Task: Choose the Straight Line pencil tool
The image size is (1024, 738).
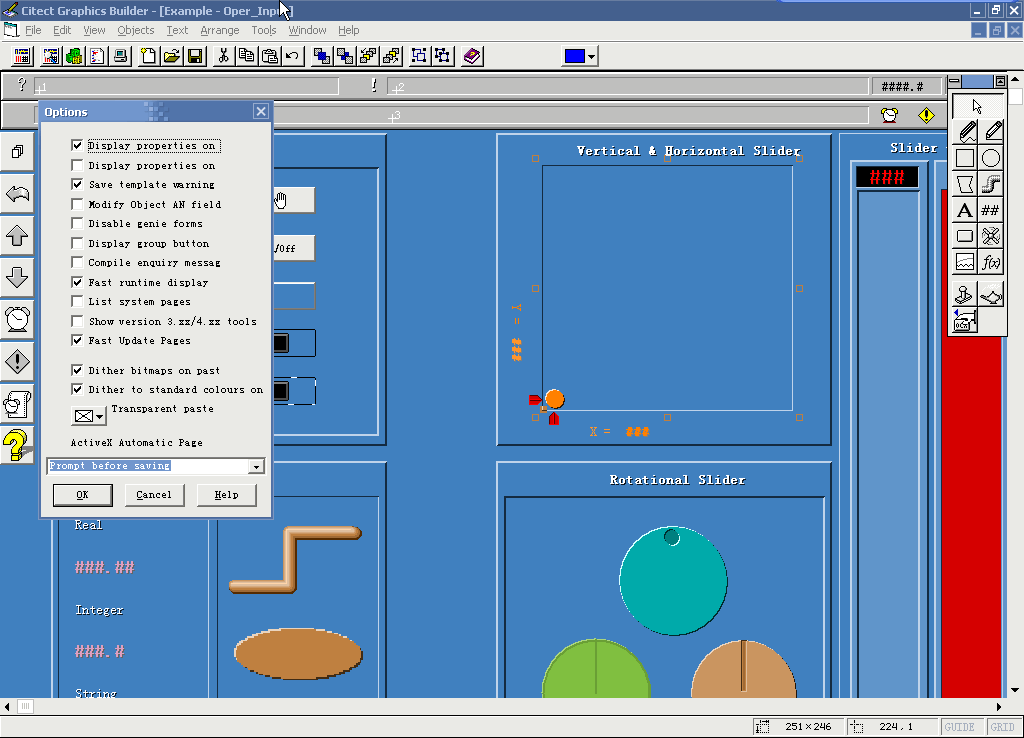Action: [x=991, y=131]
